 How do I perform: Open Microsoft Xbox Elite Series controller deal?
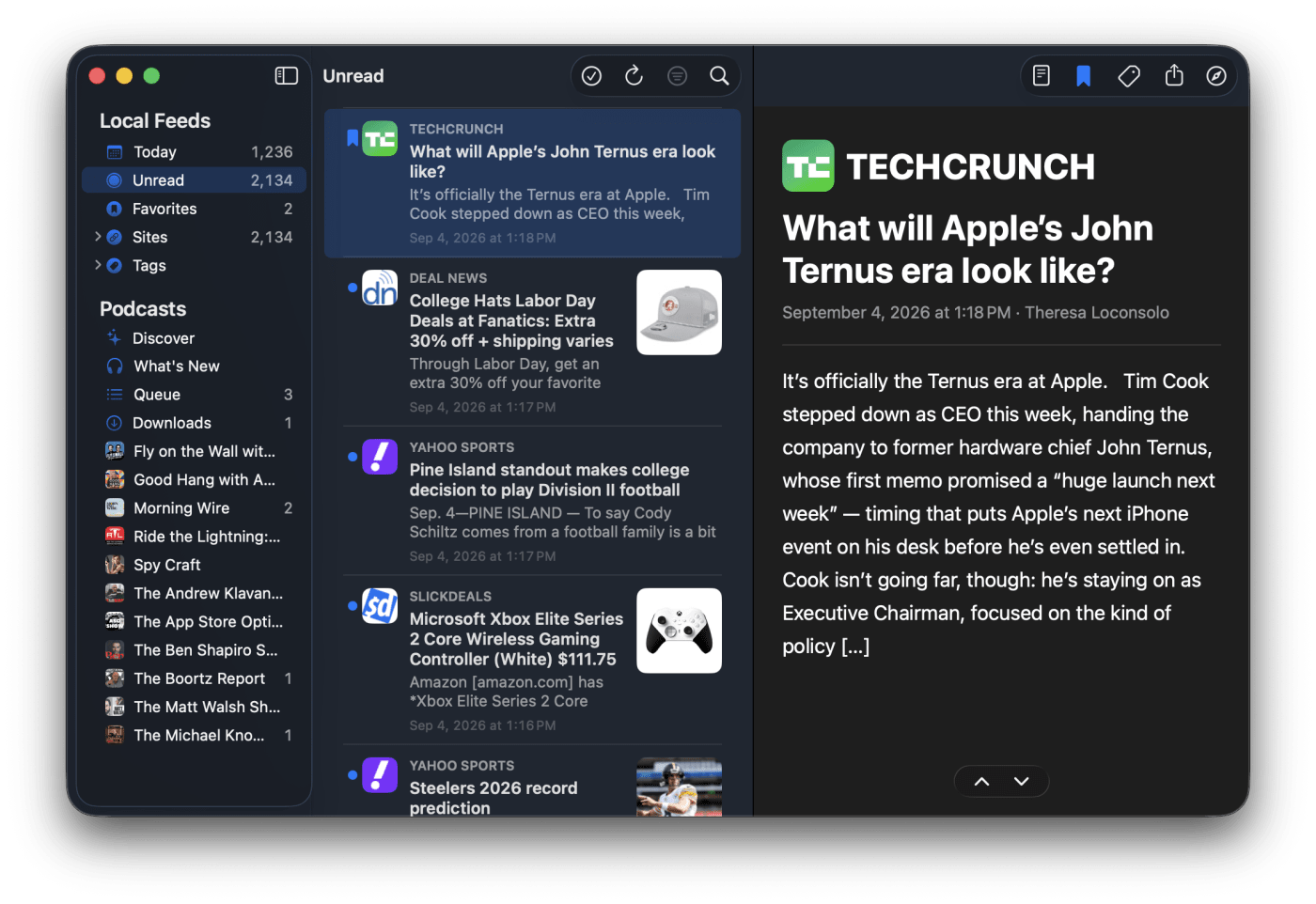coord(532,660)
